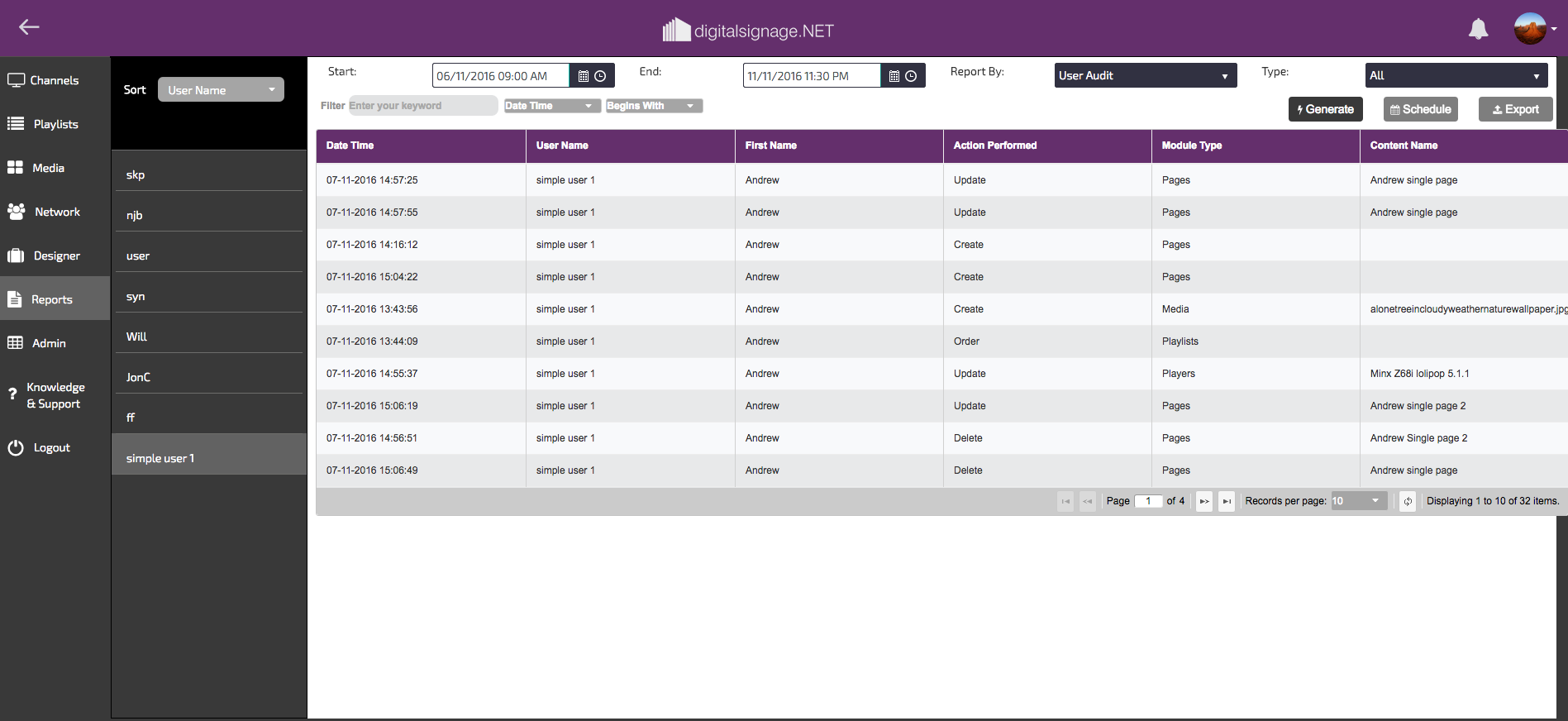This screenshot has width=1568, height=721.
Task: Click the Andrew single page 2 cell in the 15:06:19 row
Action: pos(1464,406)
